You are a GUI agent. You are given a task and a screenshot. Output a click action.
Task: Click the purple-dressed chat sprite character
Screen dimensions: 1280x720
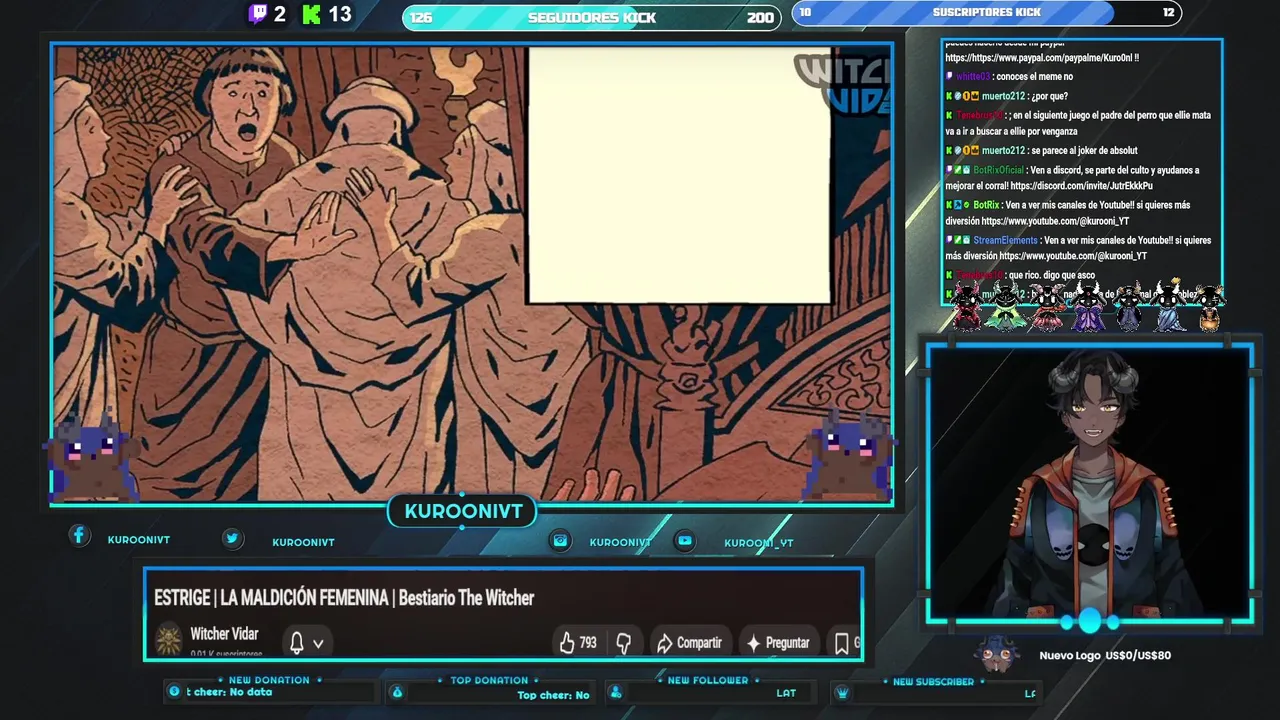coord(1088,306)
